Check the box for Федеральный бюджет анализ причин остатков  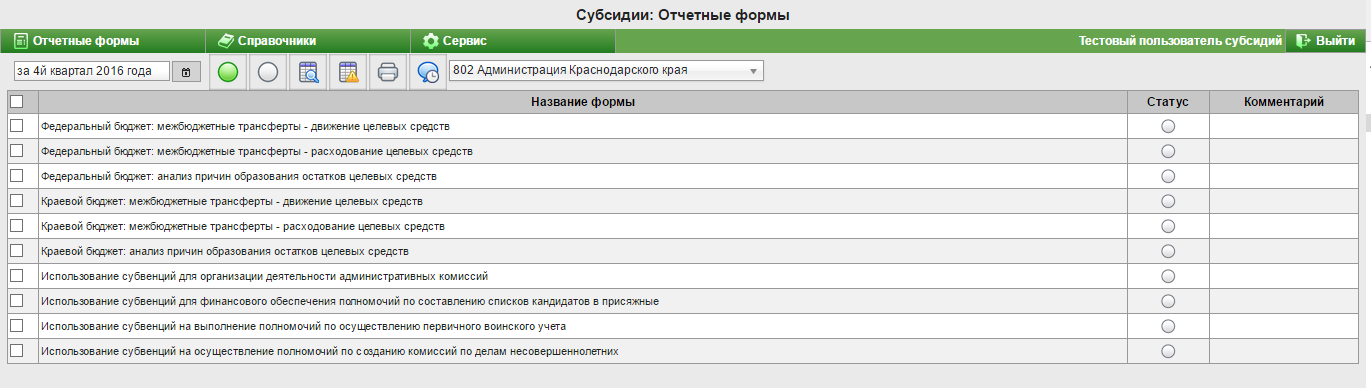16,176
